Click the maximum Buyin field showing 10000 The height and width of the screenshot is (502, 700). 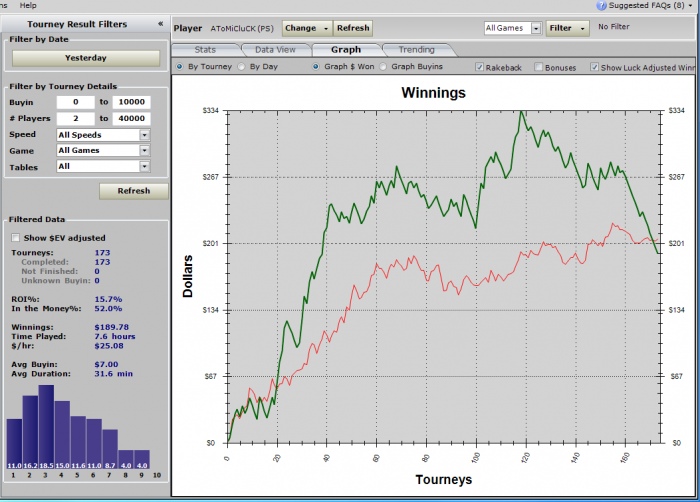pos(132,102)
